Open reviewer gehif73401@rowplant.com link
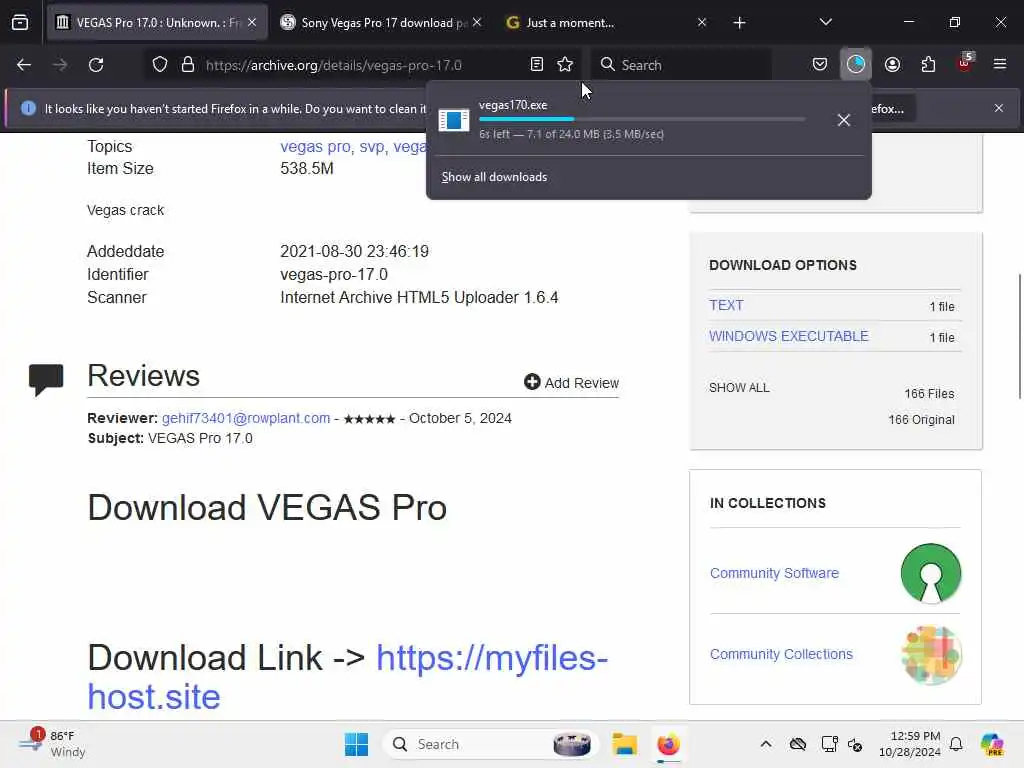This screenshot has height=768, width=1024. click(x=246, y=418)
